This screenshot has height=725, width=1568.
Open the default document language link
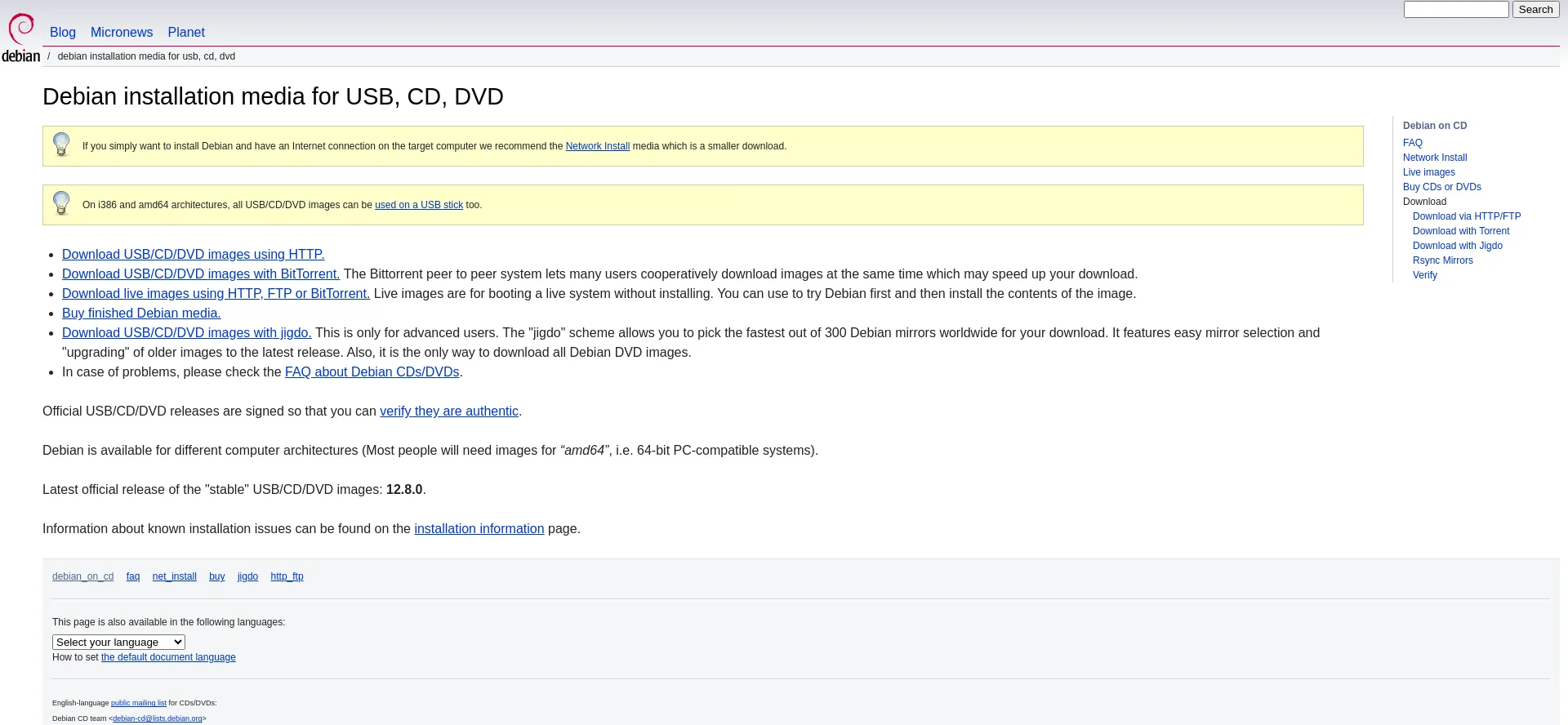[168, 657]
